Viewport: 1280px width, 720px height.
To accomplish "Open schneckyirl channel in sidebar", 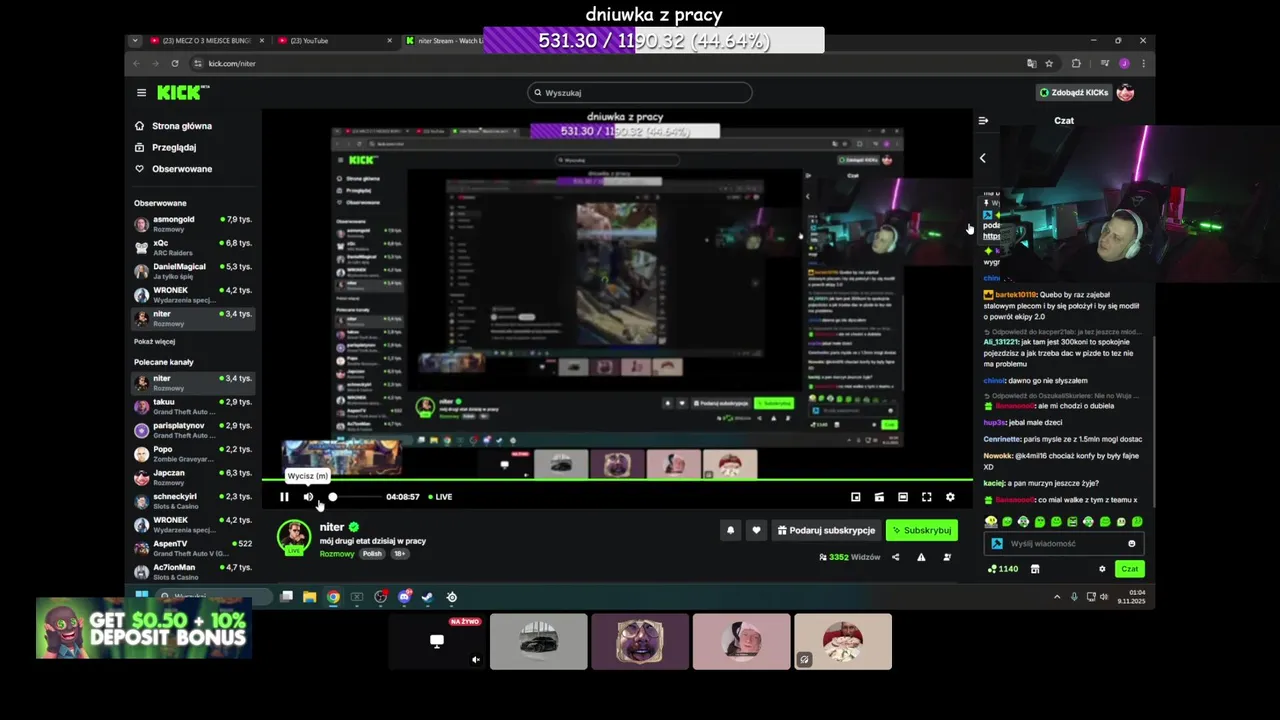I will click(192, 501).
